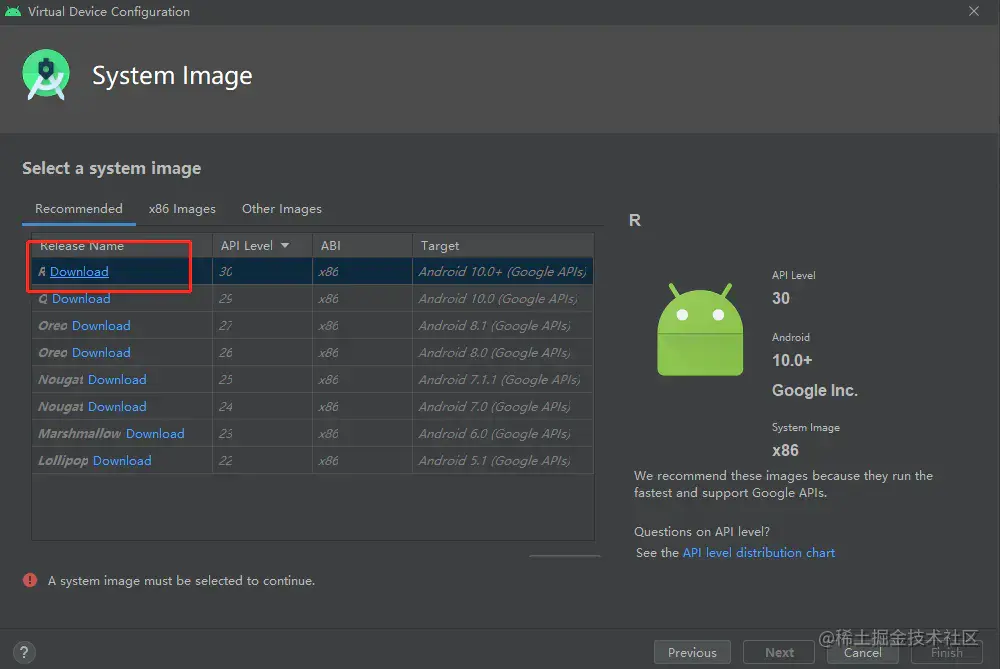Select the Android 8.0 (Google APIs) row
The image size is (1000, 669).
click(x=312, y=353)
